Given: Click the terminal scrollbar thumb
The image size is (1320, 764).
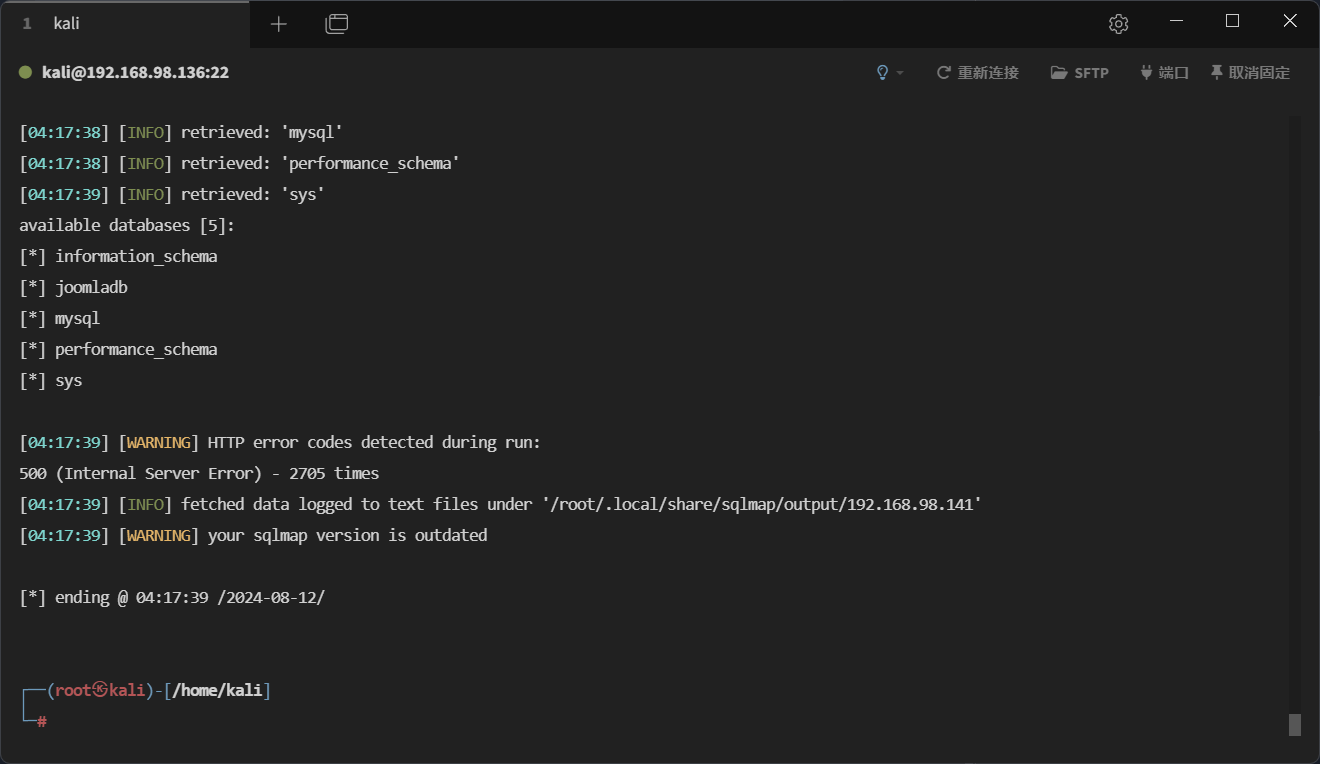Looking at the screenshot, I should [1295, 725].
